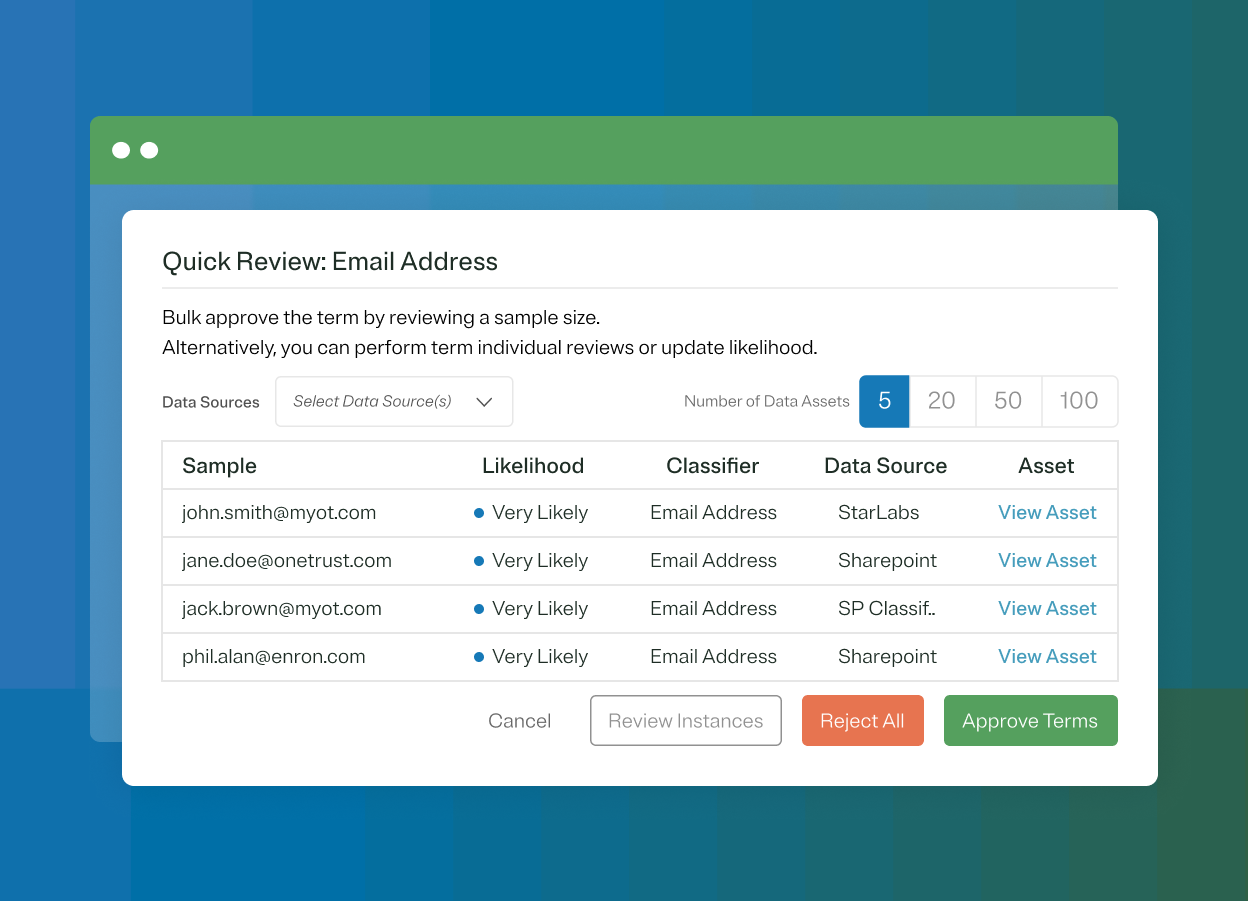Approve Terms for Email Address

pyautogui.click(x=1030, y=720)
